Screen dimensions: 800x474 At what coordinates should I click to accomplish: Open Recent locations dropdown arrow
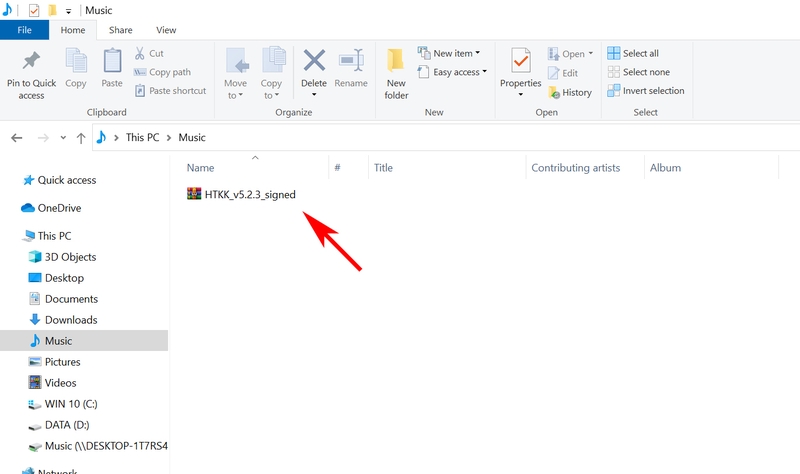click(x=63, y=137)
